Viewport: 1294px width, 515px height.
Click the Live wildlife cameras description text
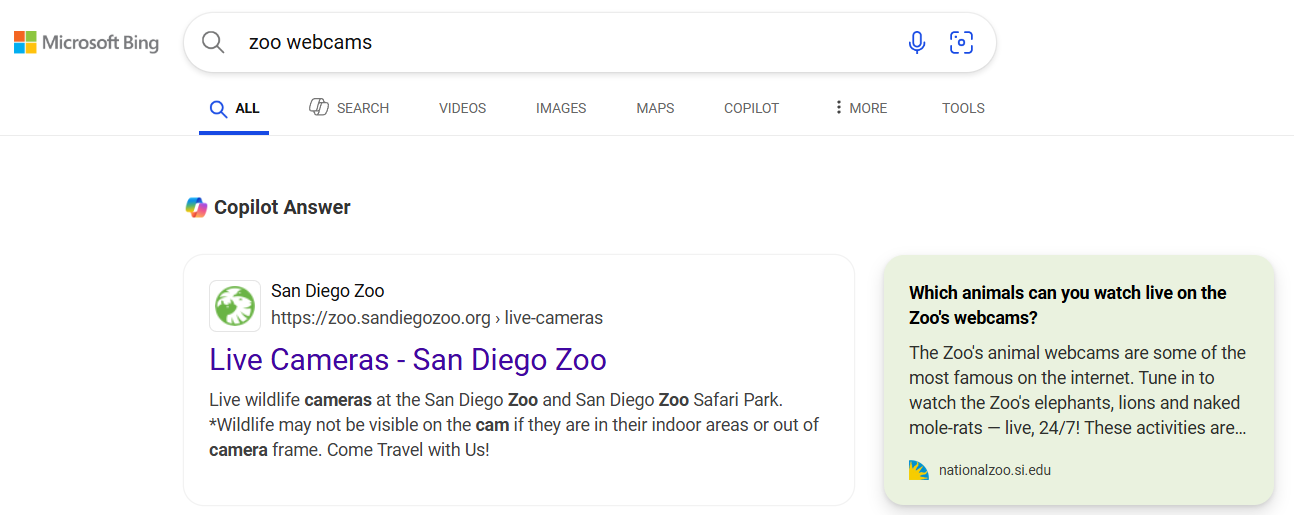[514, 425]
